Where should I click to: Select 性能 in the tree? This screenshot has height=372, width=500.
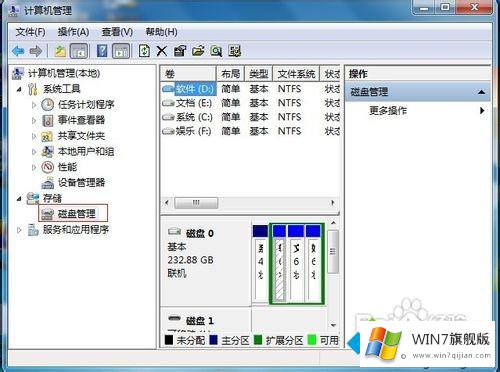[67, 167]
